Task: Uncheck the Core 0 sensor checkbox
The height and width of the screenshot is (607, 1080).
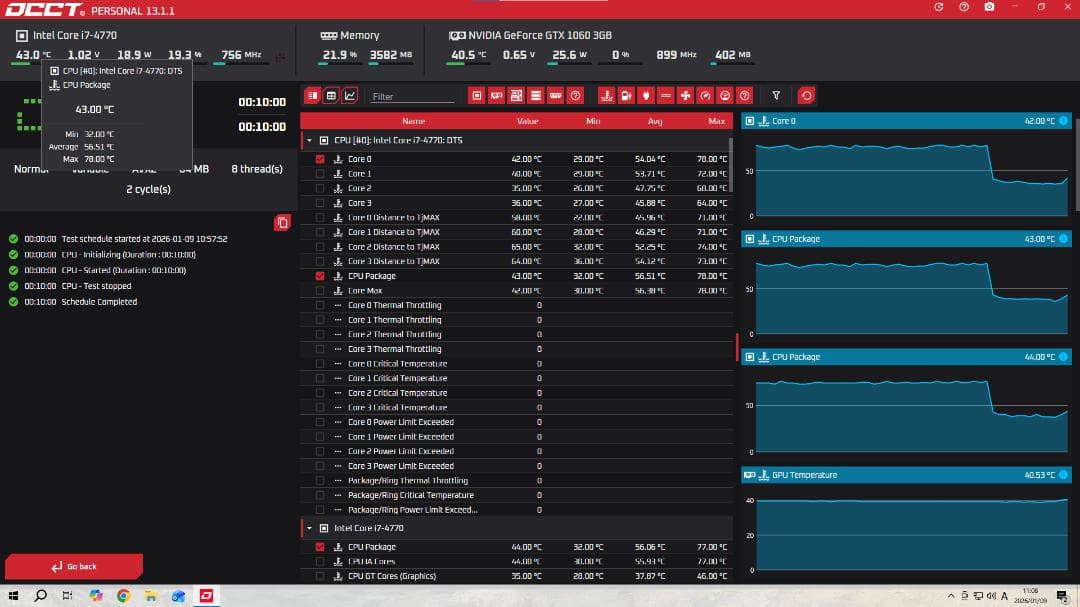Action: click(320, 159)
